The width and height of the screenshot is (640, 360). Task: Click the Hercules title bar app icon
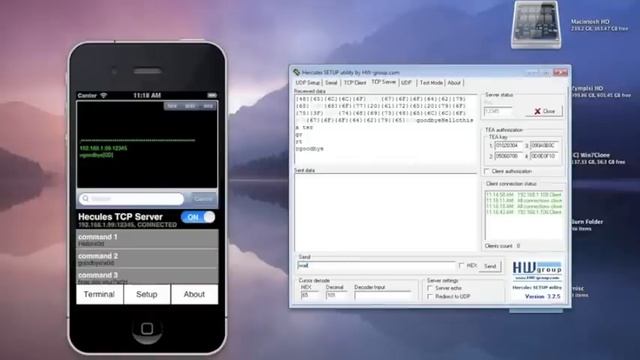tap(296, 72)
